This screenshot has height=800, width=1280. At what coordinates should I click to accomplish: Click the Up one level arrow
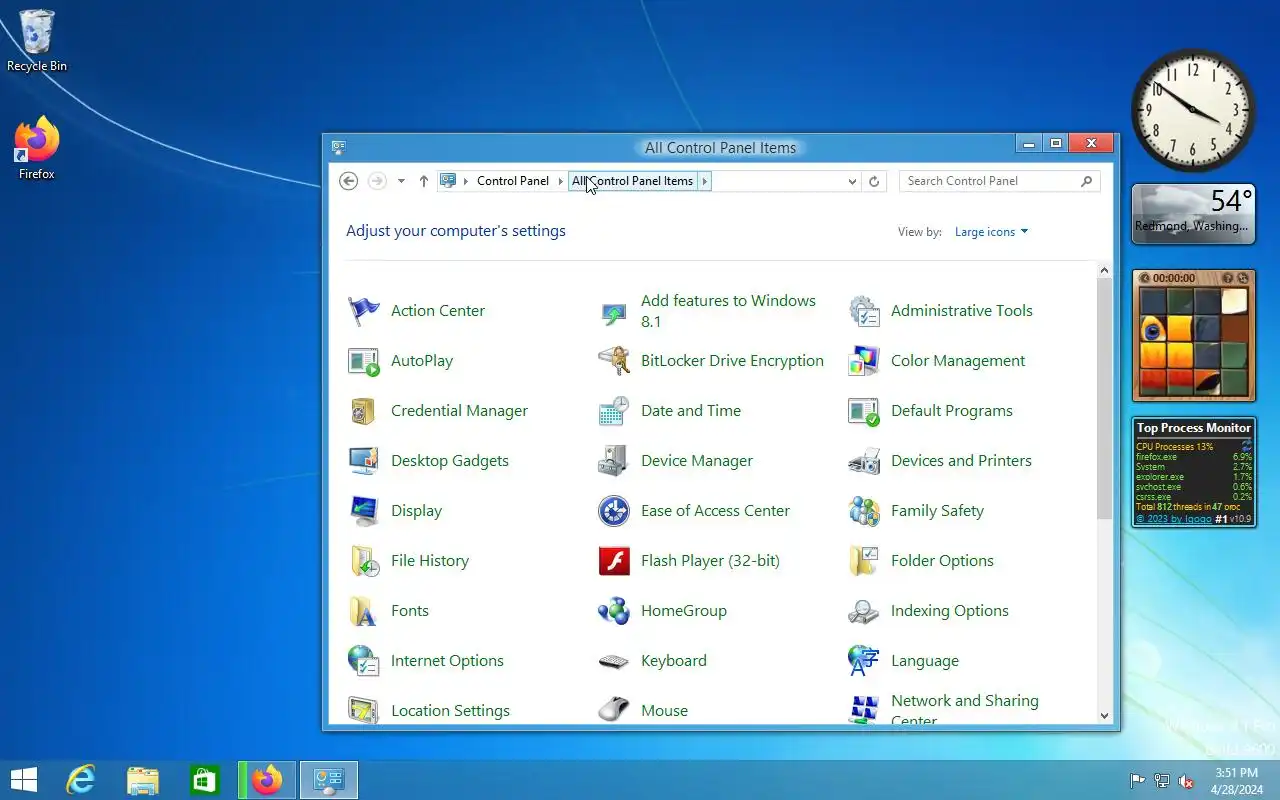pos(424,181)
